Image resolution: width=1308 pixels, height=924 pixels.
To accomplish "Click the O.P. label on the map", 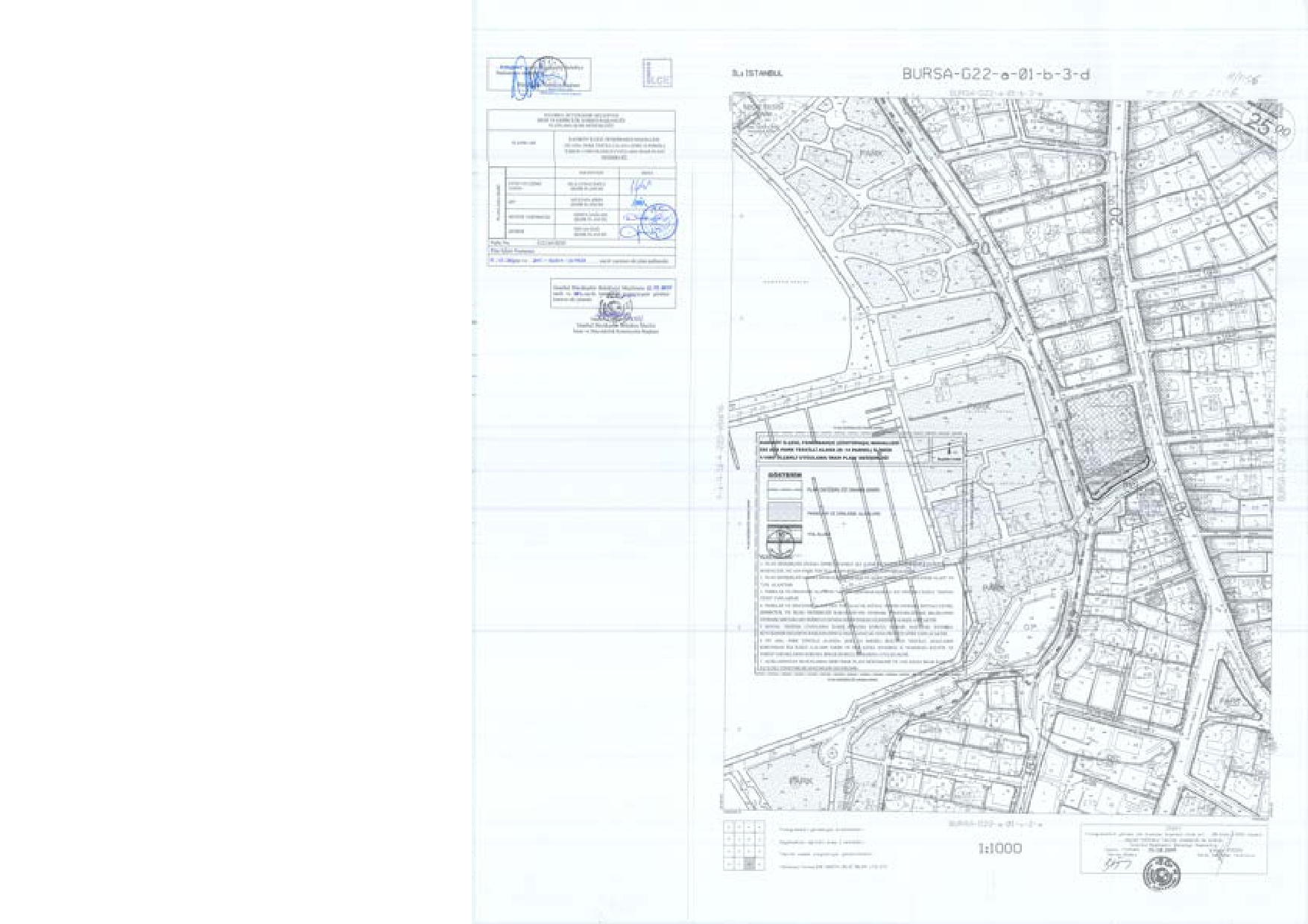I will [x=1030, y=627].
